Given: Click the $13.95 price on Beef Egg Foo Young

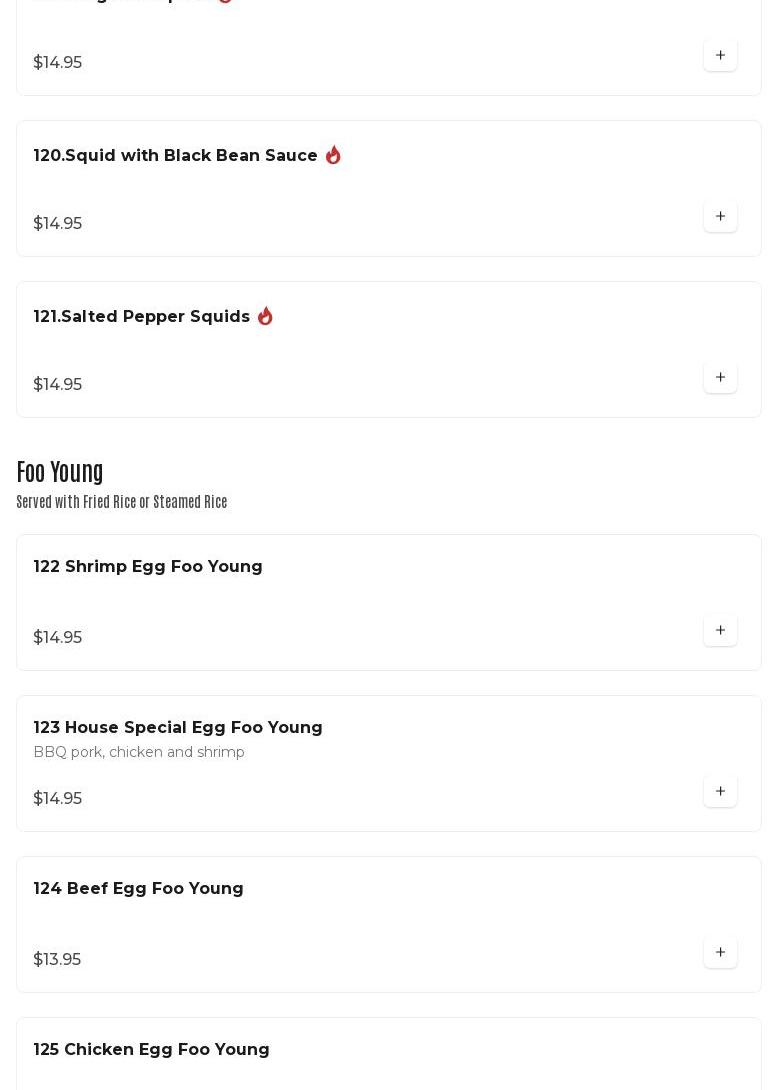Looking at the screenshot, I should pyautogui.click(x=57, y=960).
